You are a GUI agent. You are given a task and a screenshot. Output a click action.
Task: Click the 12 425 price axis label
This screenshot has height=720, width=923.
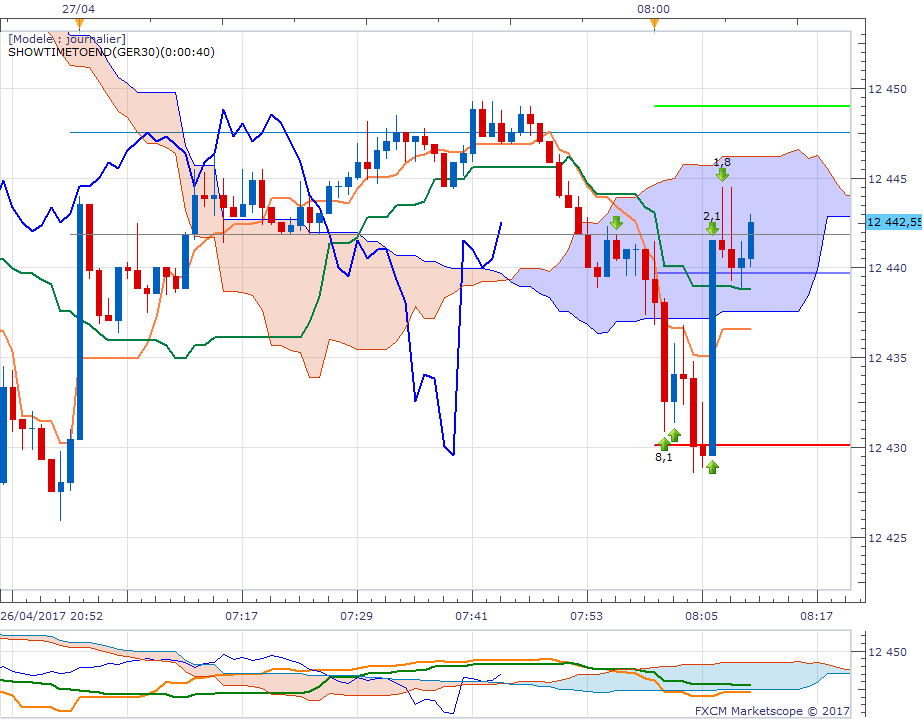coord(887,537)
